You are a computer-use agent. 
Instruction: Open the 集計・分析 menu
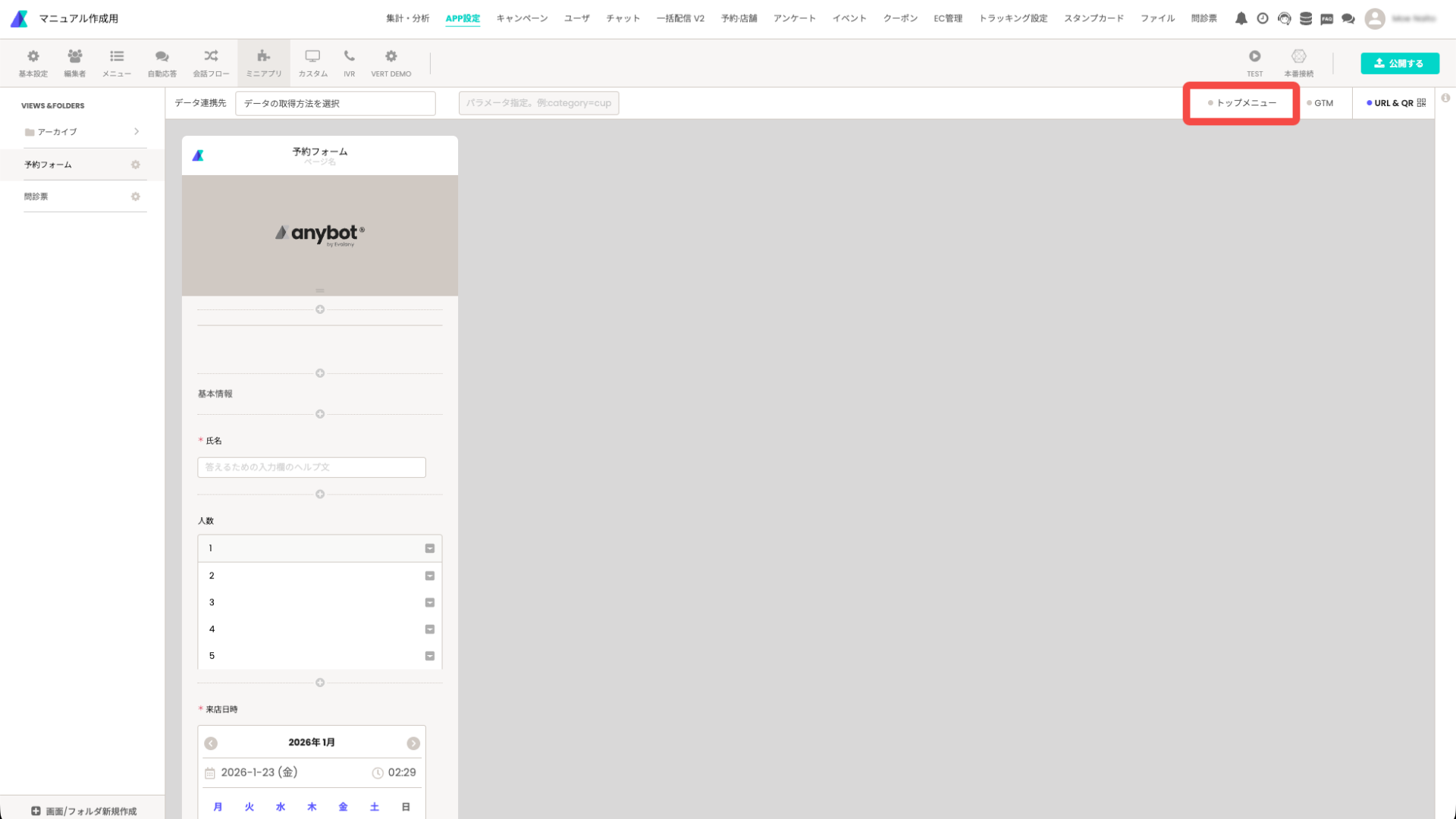point(407,18)
